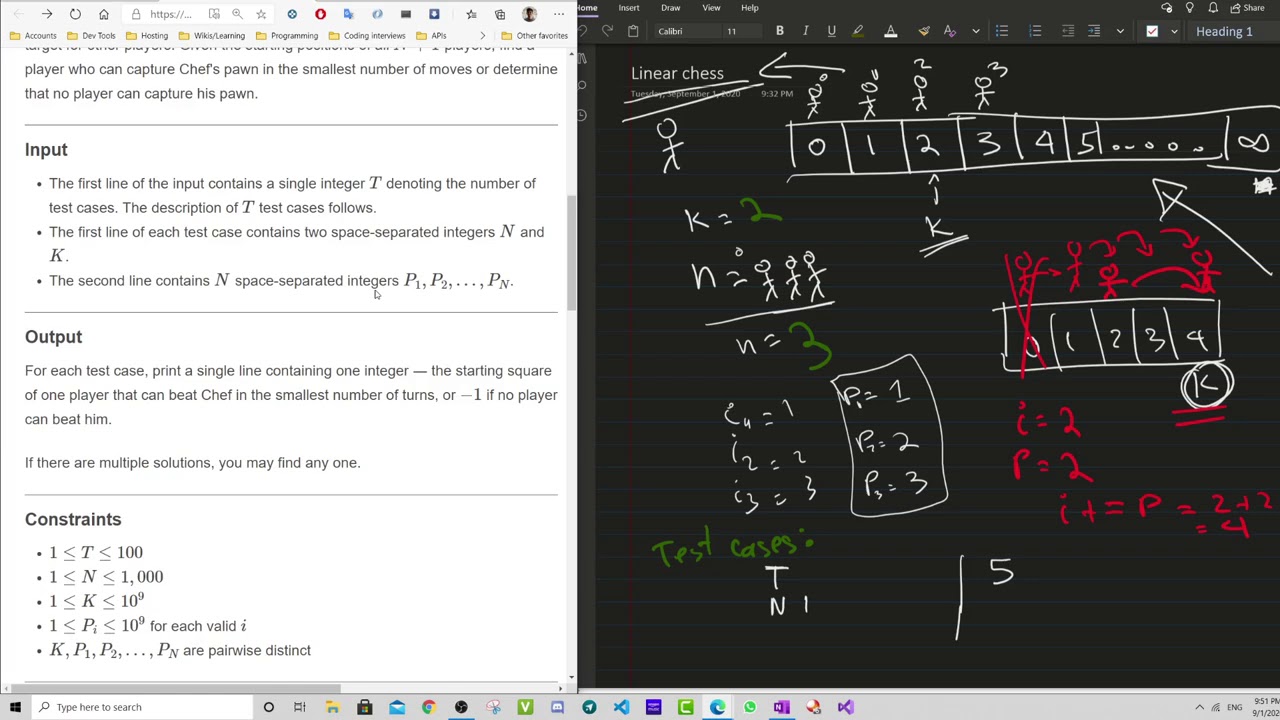Image resolution: width=1280 pixels, height=720 pixels.
Task: Click Linear chess page title
Action: pyautogui.click(x=677, y=73)
